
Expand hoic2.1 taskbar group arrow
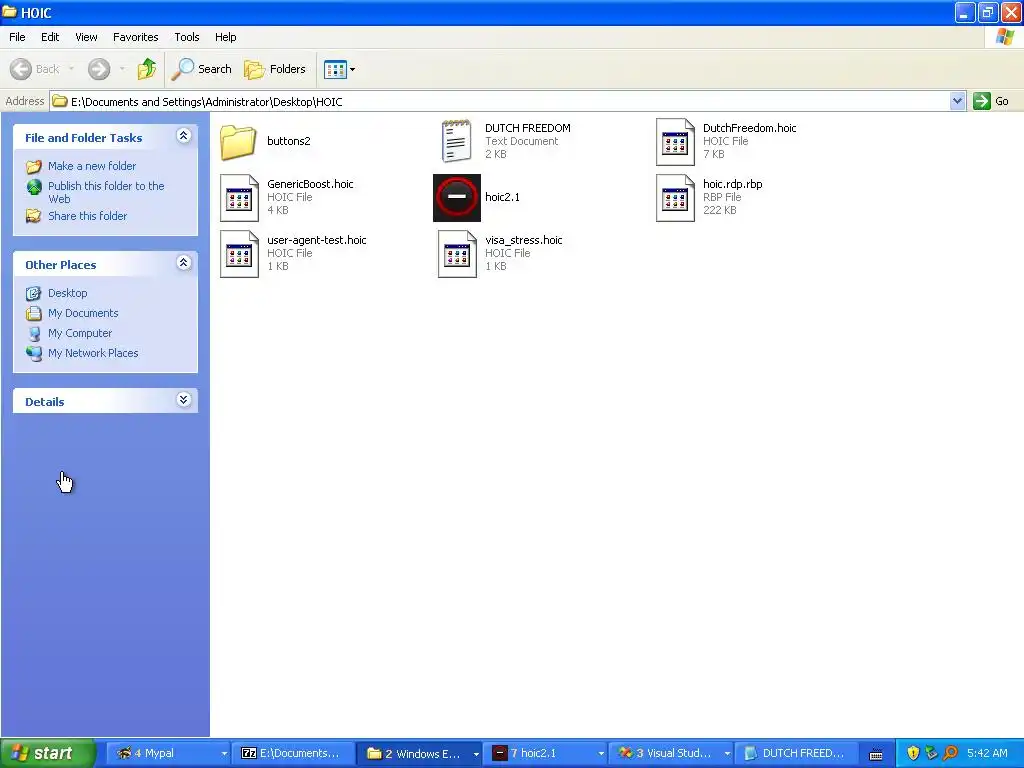[x=601, y=754]
